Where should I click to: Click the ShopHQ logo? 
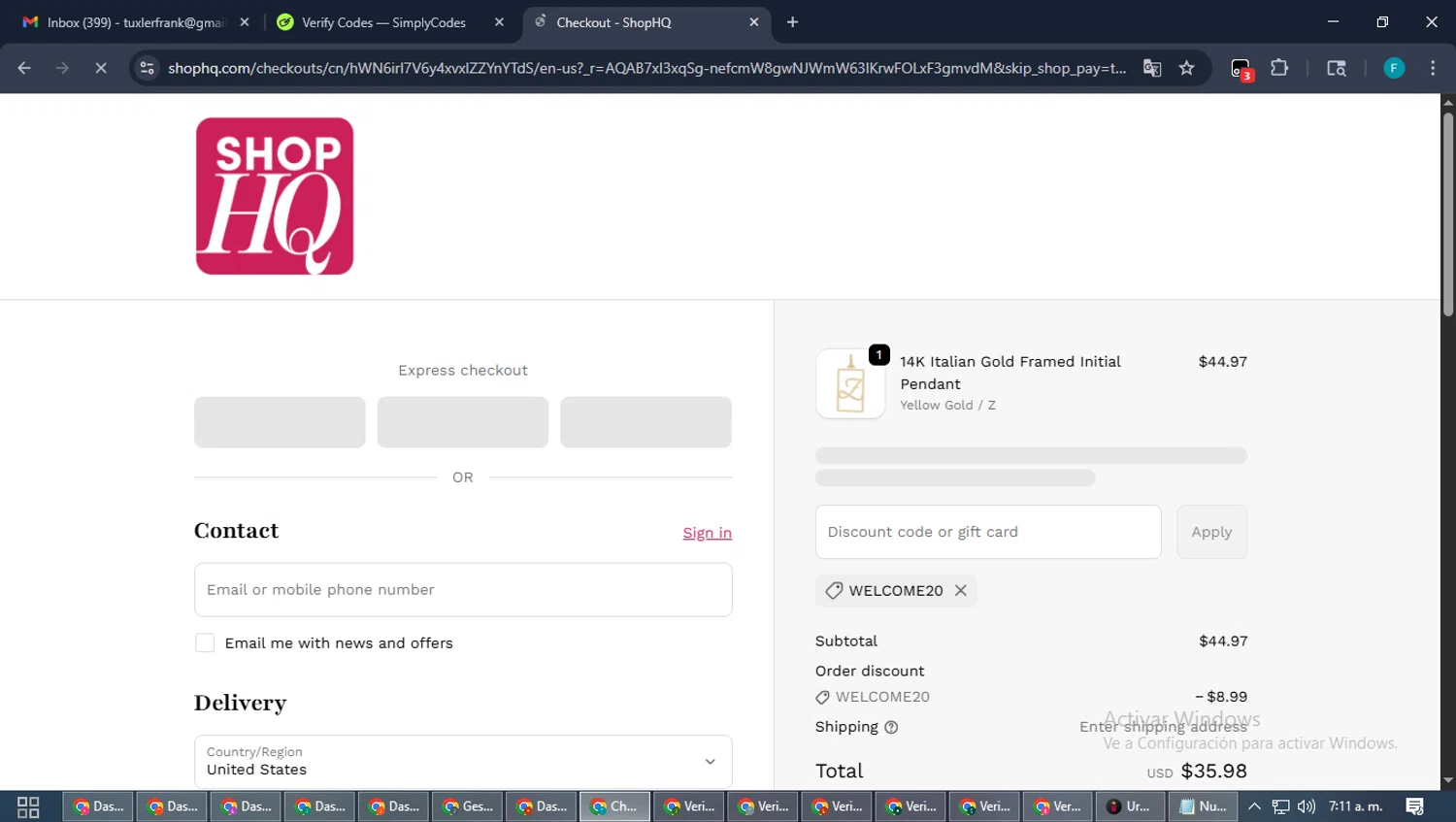(x=275, y=196)
